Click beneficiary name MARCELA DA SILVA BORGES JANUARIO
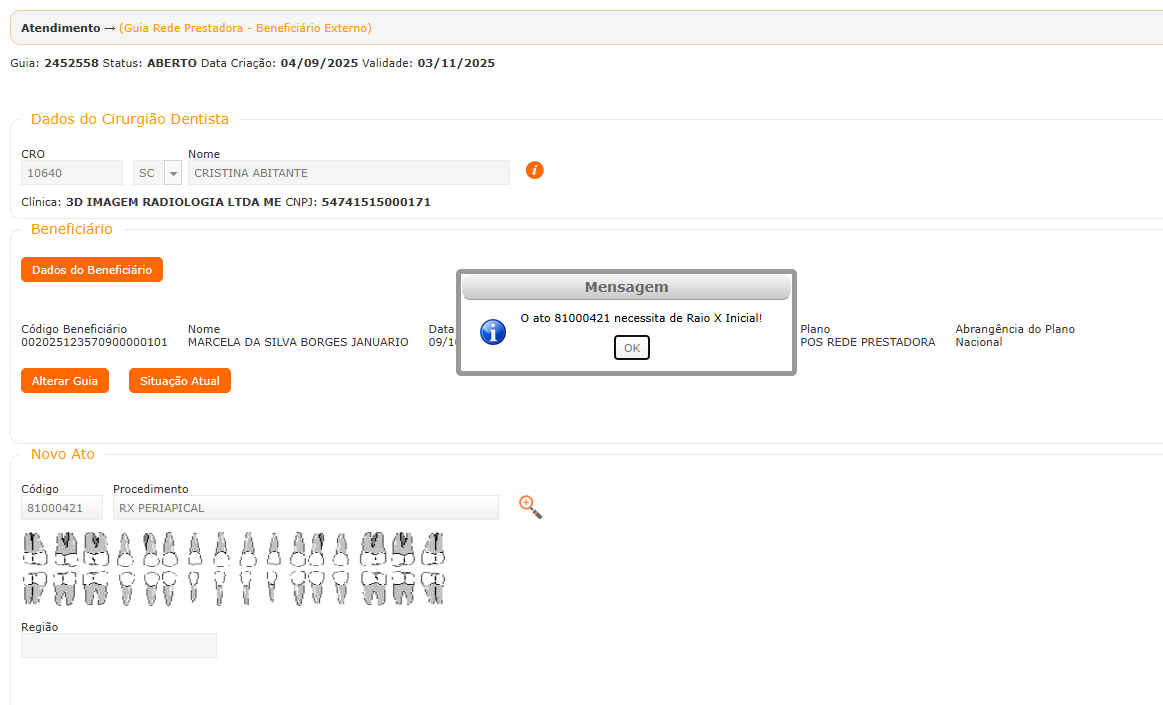The width and height of the screenshot is (1163, 705). click(298, 342)
